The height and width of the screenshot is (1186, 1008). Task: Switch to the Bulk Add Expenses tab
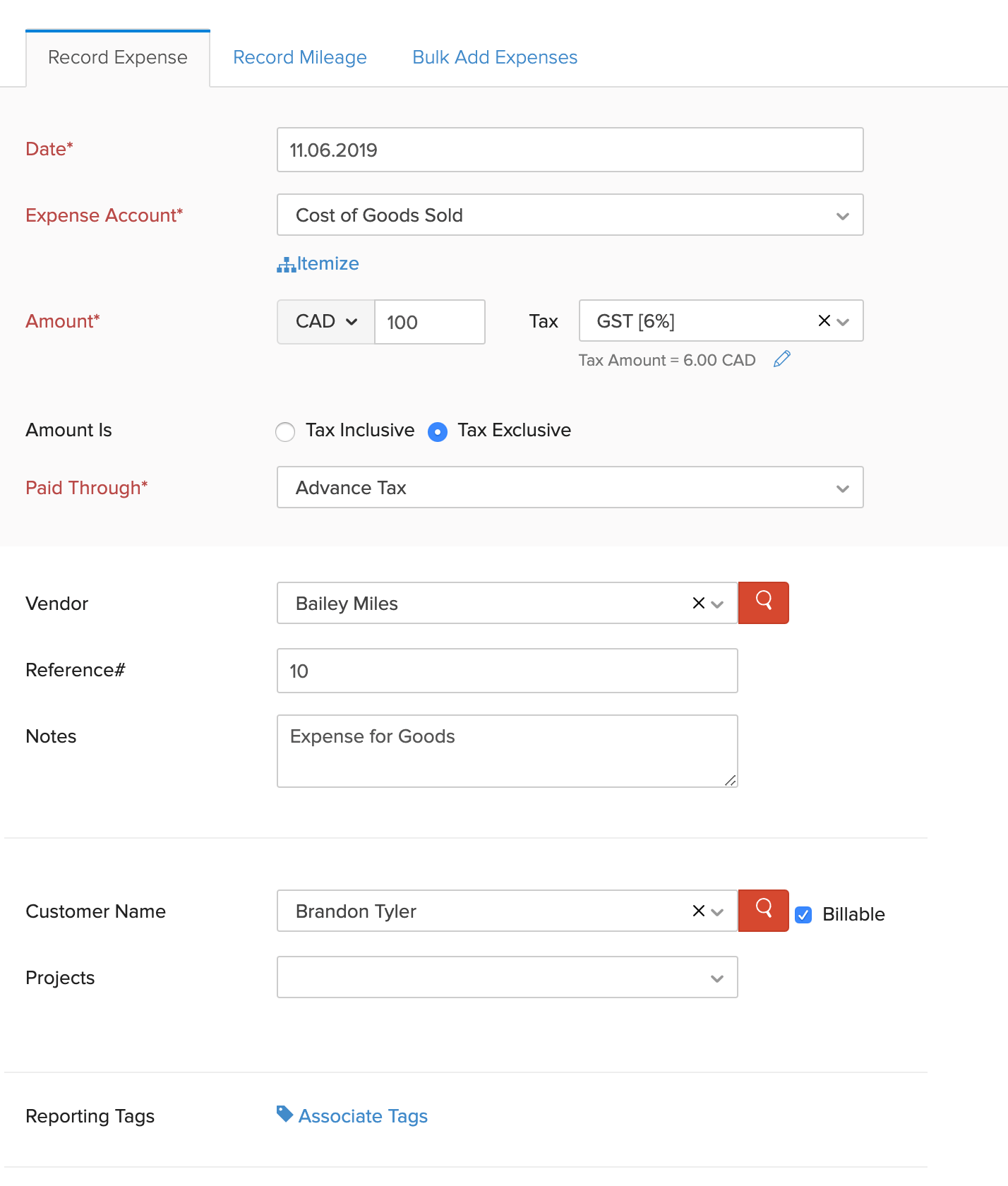pyautogui.click(x=494, y=57)
